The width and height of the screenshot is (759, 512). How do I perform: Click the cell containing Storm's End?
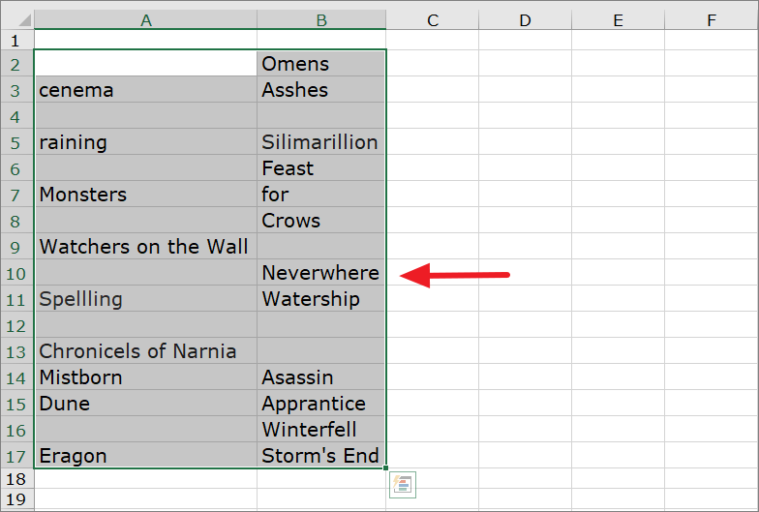(x=321, y=456)
